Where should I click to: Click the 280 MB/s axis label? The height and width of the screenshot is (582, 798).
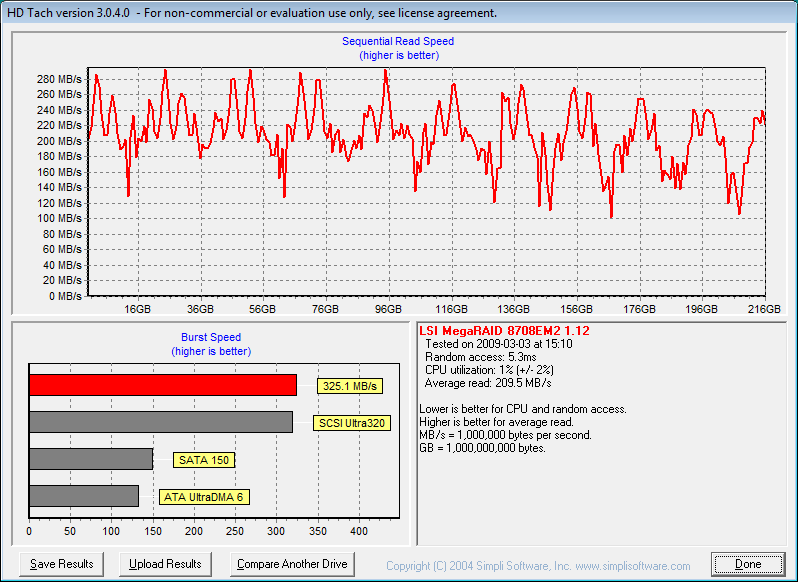tap(59, 79)
